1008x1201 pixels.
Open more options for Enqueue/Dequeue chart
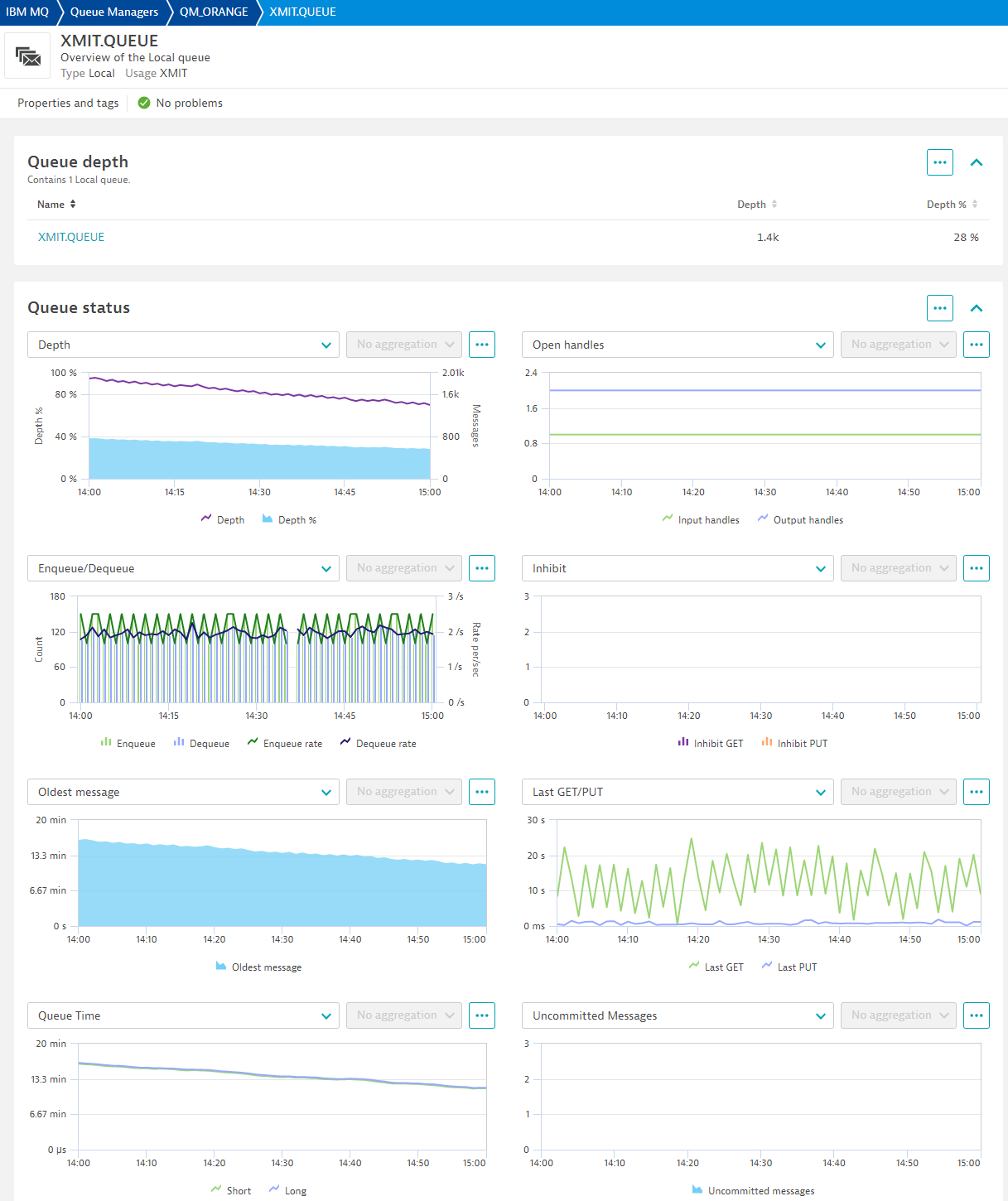coord(481,568)
